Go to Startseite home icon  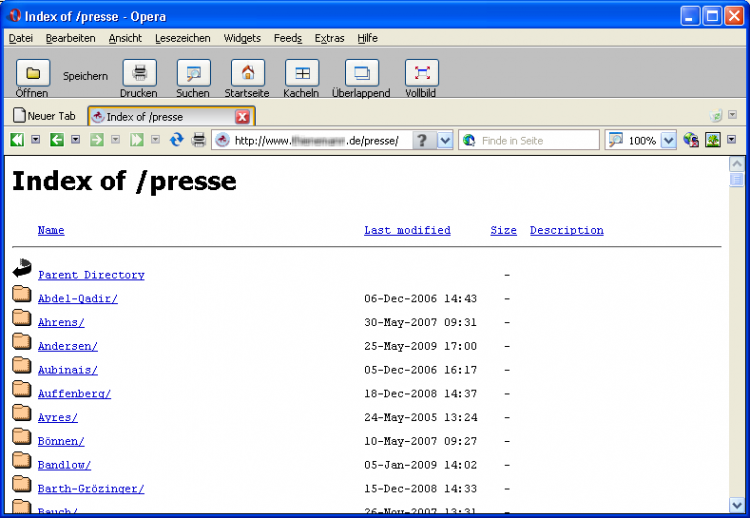click(x=247, y=73)
